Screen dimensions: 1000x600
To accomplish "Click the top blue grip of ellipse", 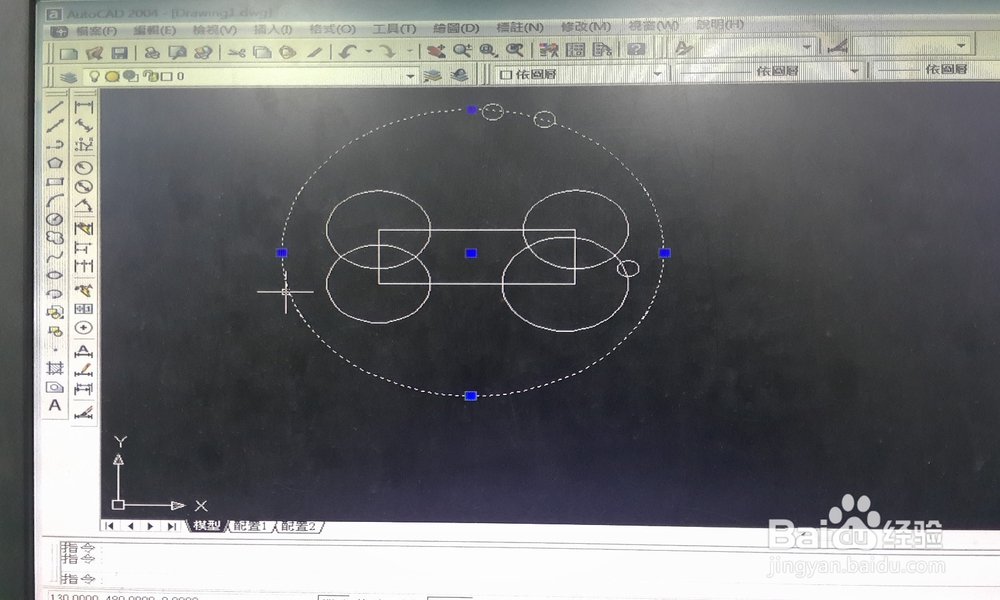I will pyautogui.click(x=471, y=110).
